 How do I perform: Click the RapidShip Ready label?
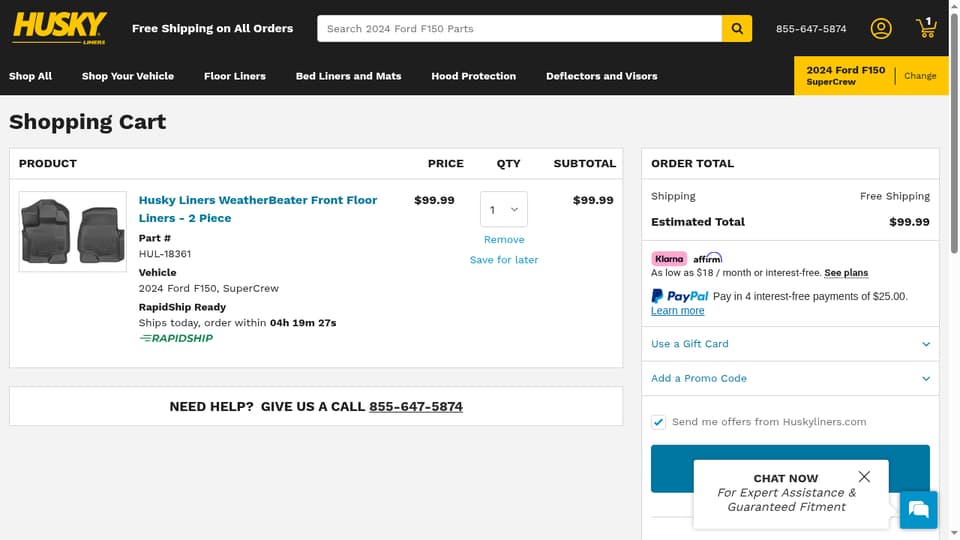pyautogui.click(x=182, y=307)
